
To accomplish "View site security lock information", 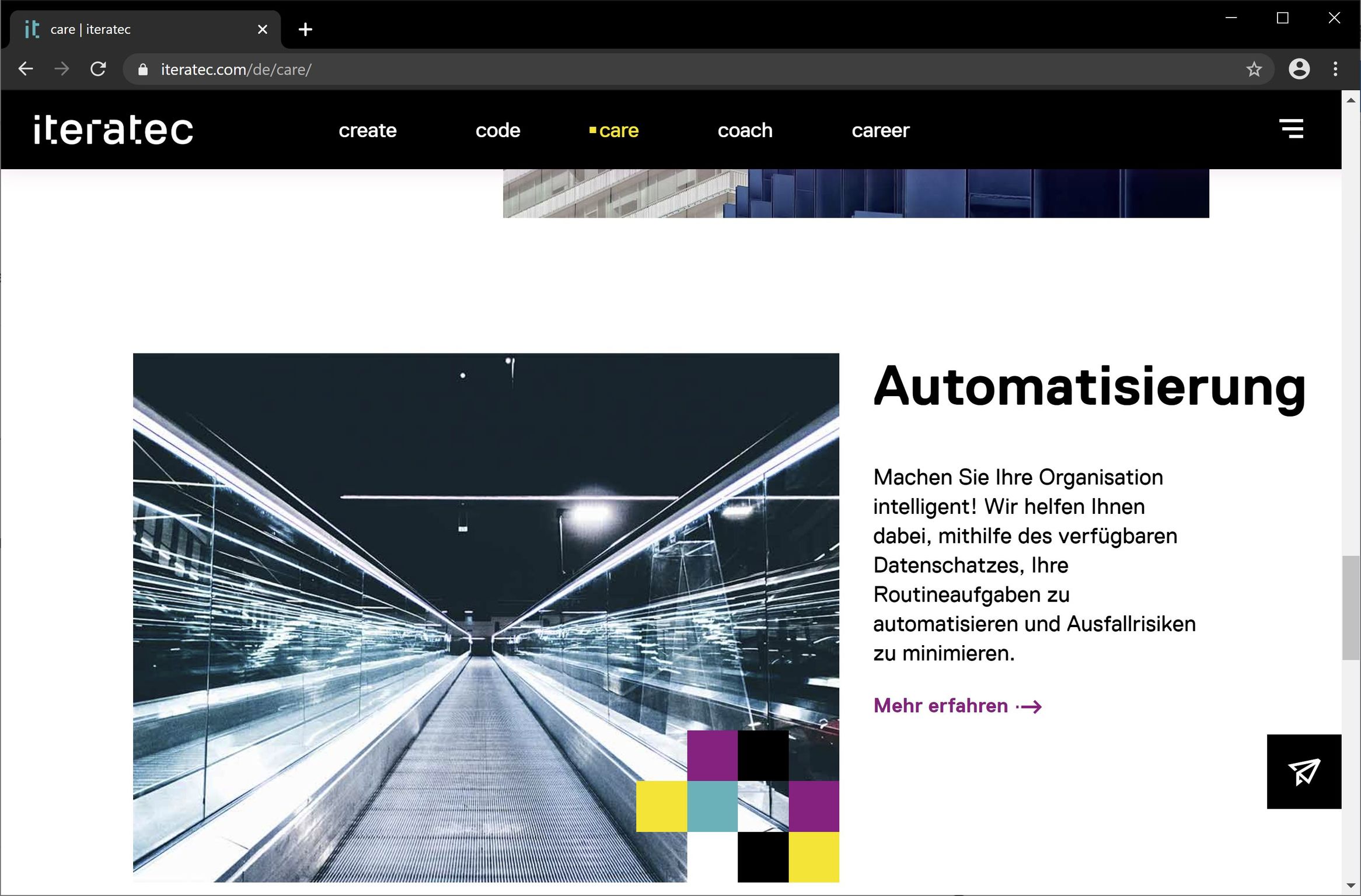I will (x=143, y=69).
